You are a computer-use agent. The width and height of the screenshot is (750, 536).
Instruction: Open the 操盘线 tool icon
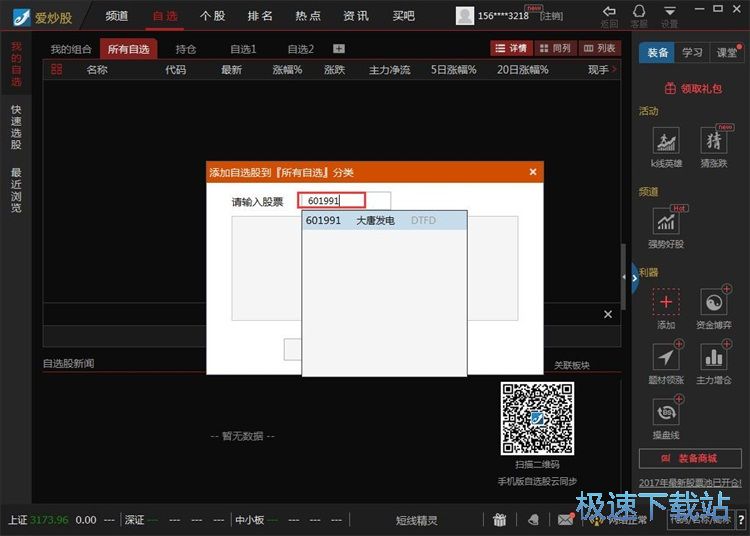coord(666,412)
